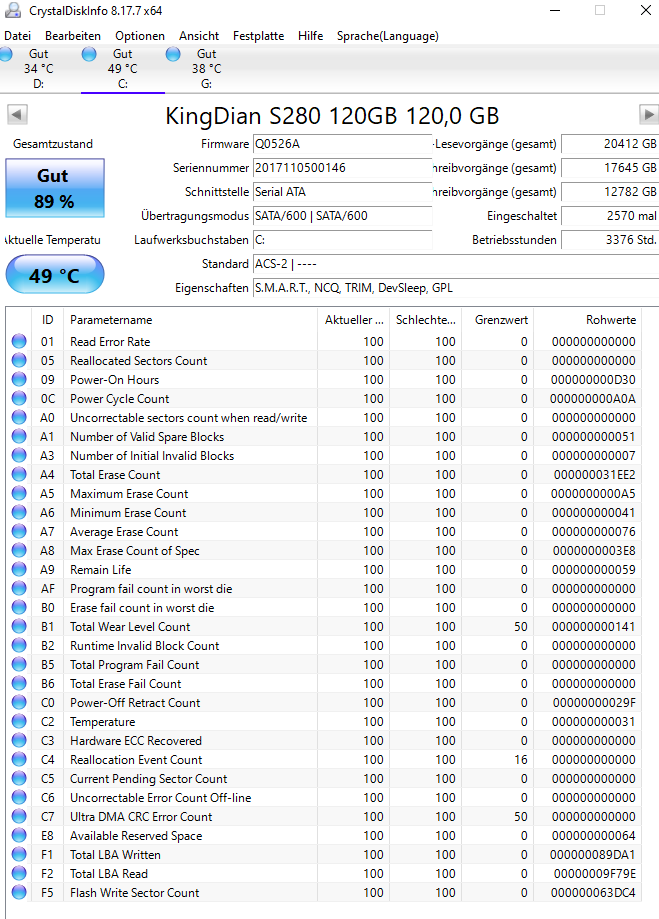Click the Rohwerte column header
The width and height of the screenshot is (659, 919).
point(587,319)
